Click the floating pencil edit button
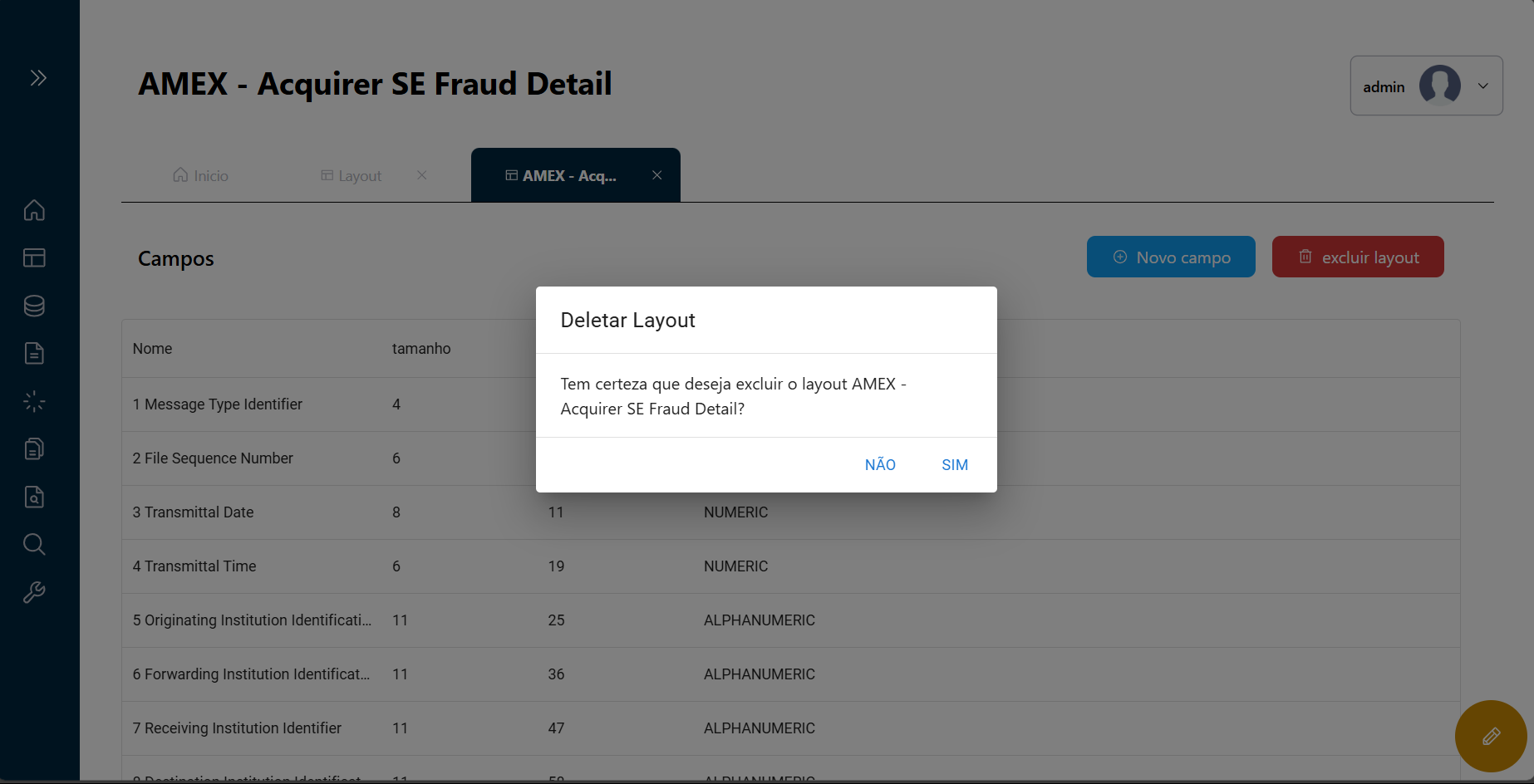Viewport: 1534px width, 784px height. pyautogui.click(x=1491, y=736)
